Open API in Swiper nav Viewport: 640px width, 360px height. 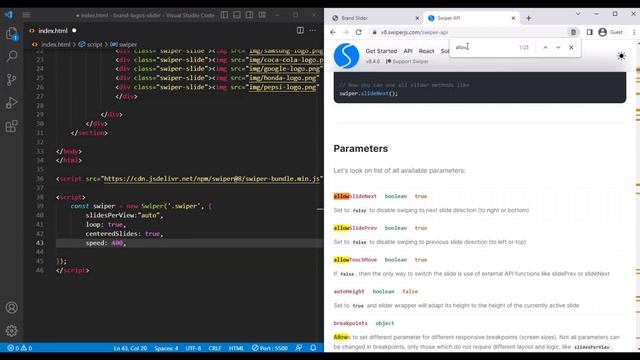click(x=408, y=51)
